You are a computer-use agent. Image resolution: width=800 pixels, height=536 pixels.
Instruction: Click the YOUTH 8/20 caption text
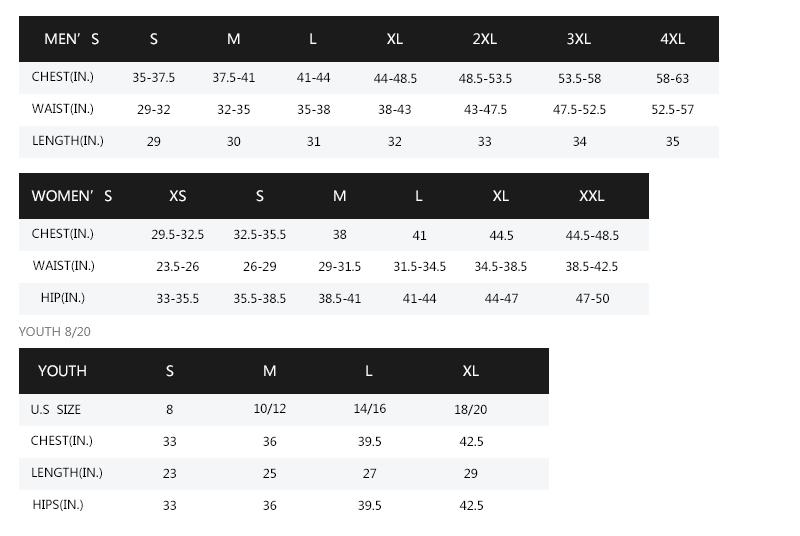[55, 332]
